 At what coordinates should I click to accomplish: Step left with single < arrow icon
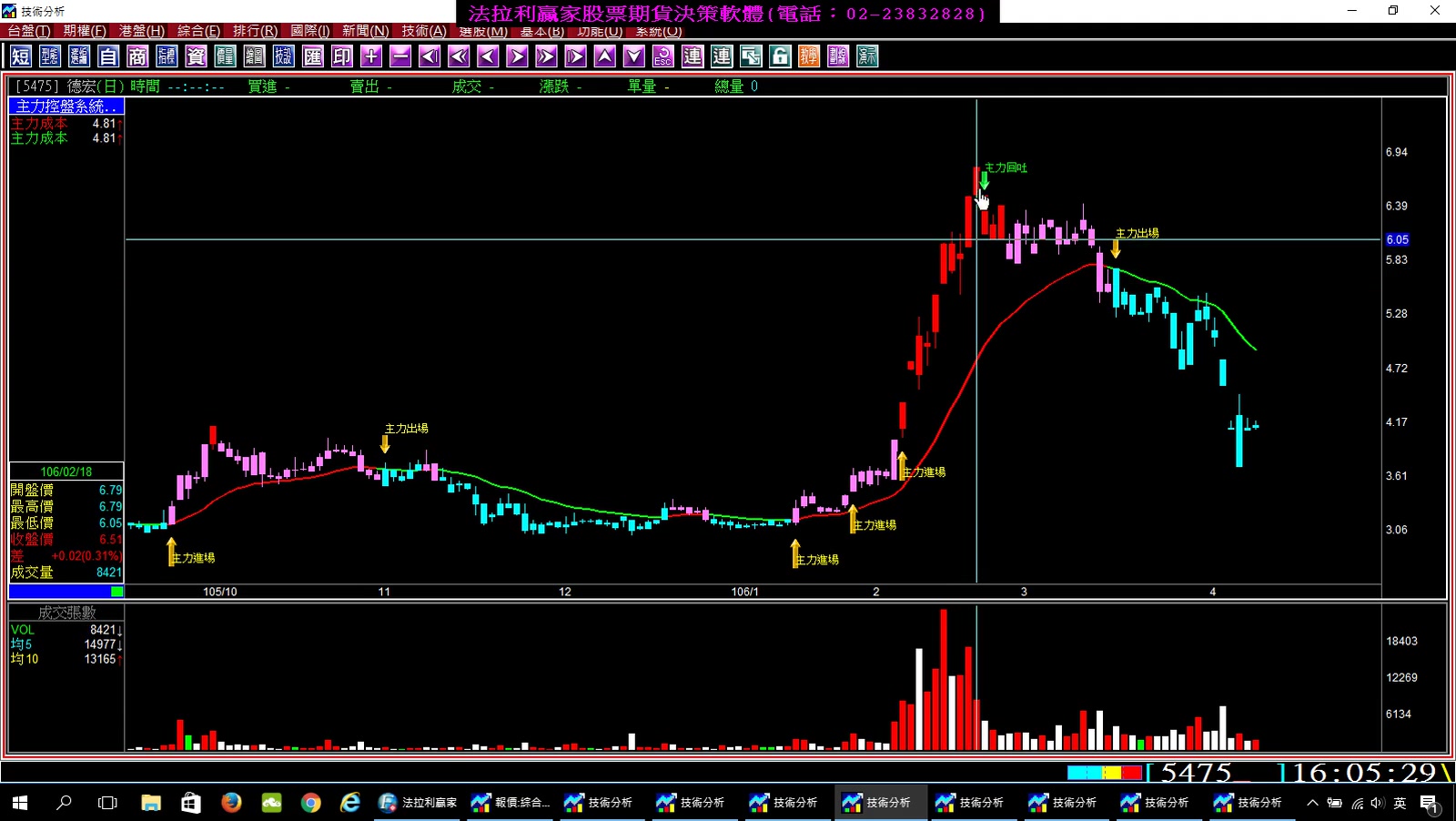(x=488, y=56)
